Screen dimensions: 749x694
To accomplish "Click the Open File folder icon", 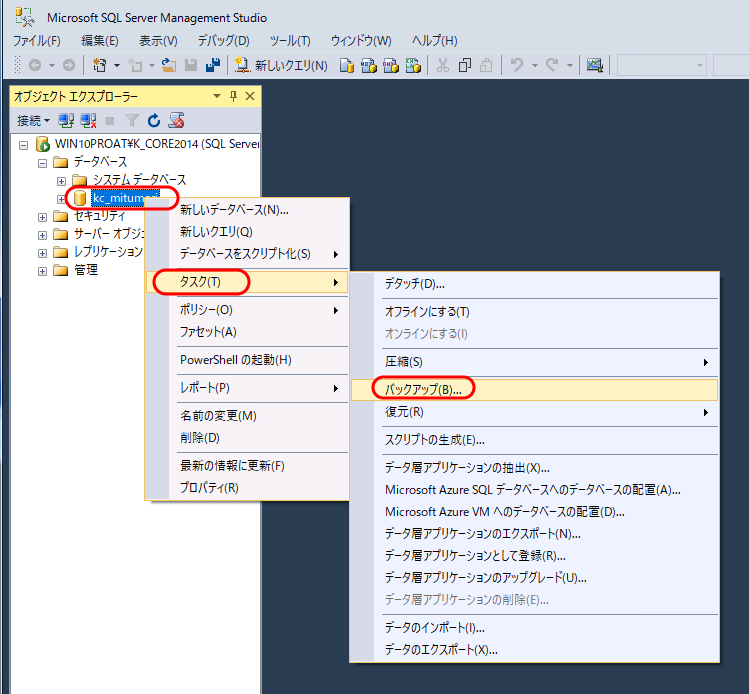I will (169, 65).
